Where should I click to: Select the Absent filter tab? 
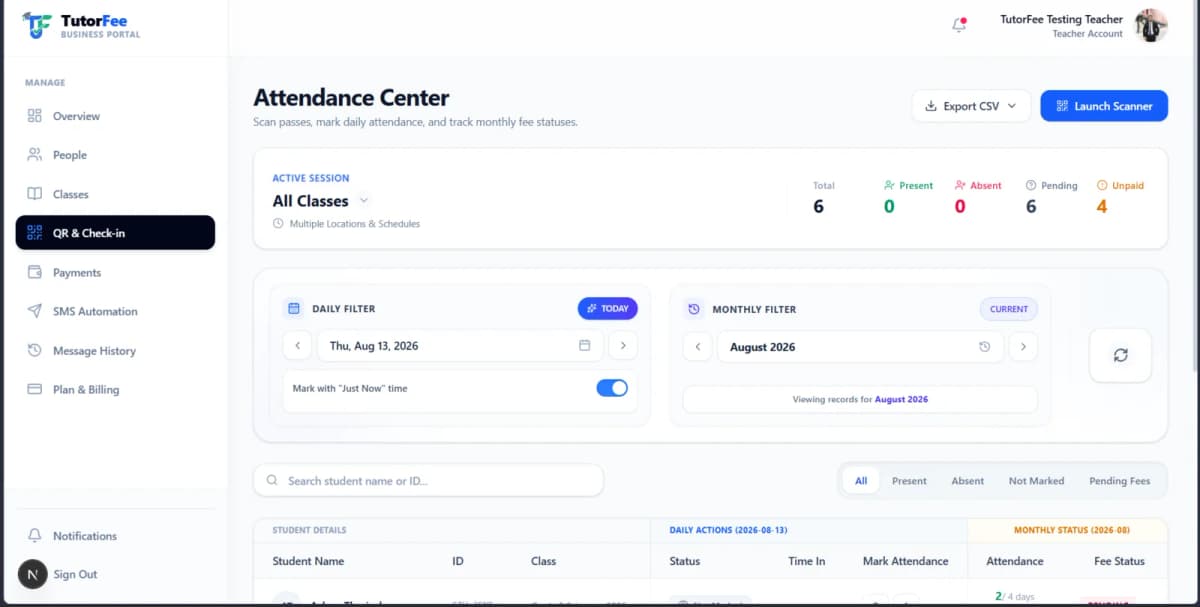point(967,481)
